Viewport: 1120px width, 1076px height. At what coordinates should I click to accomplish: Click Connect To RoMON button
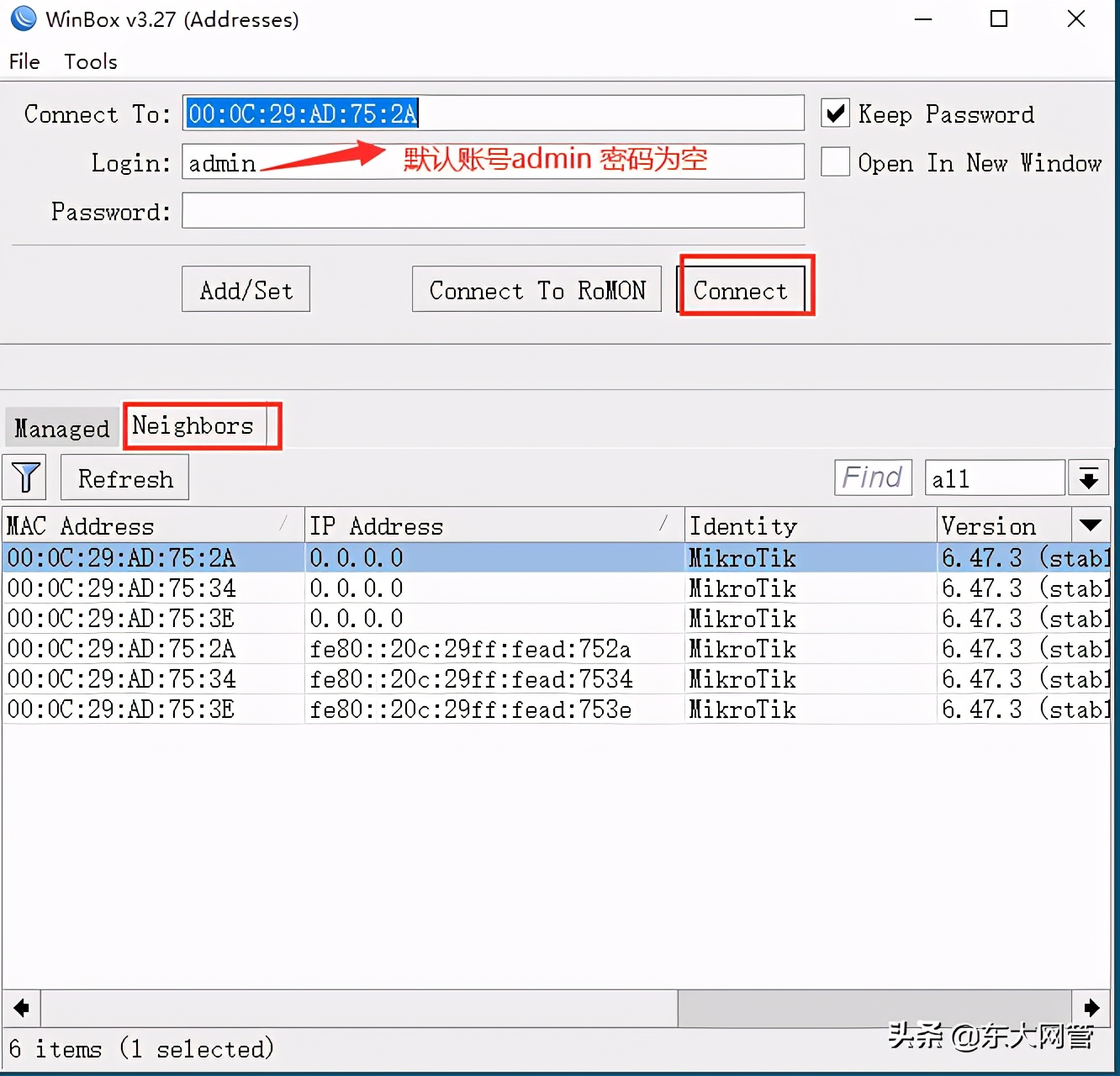coord(536,290)
